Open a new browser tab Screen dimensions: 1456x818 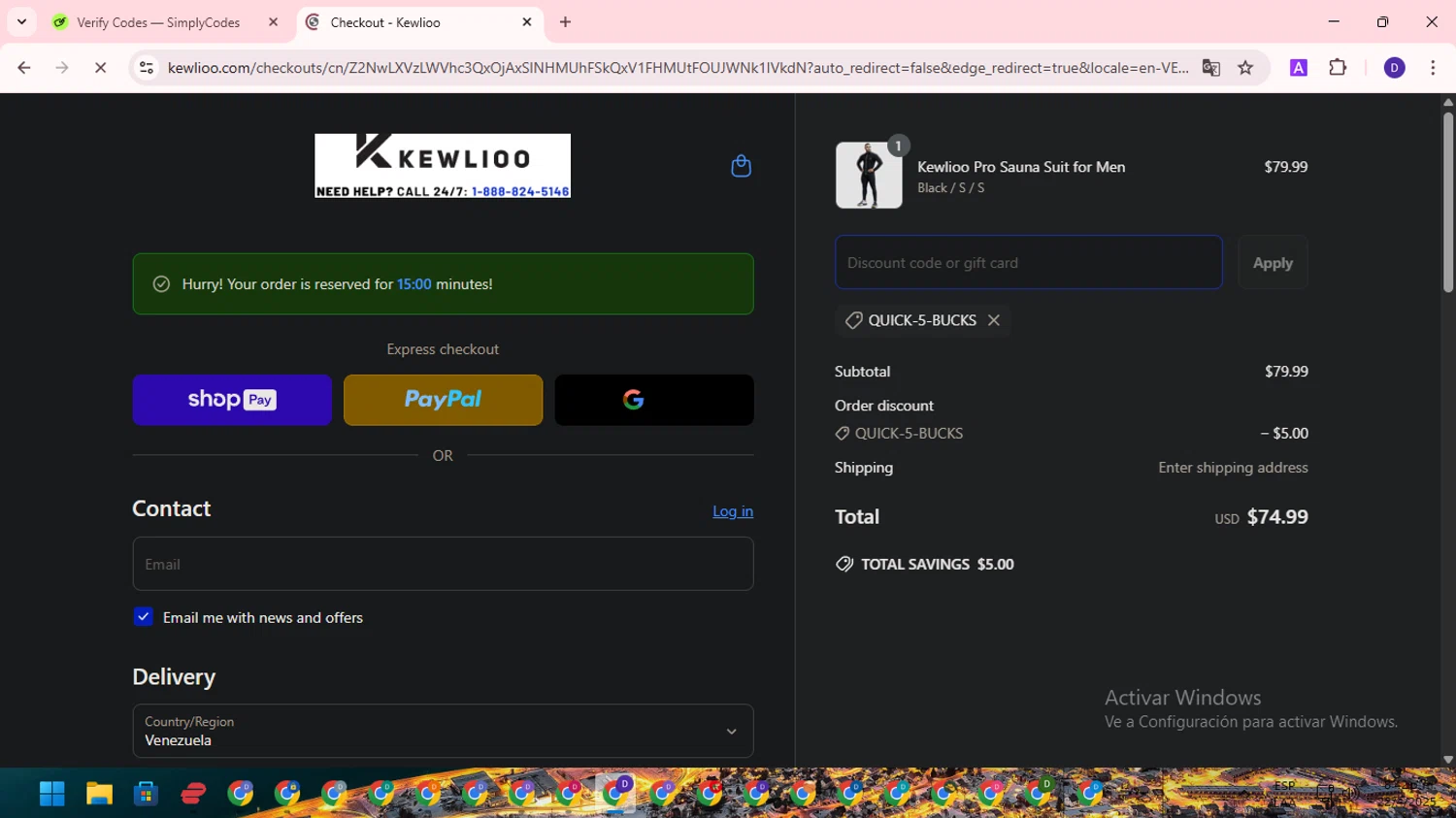566,21
